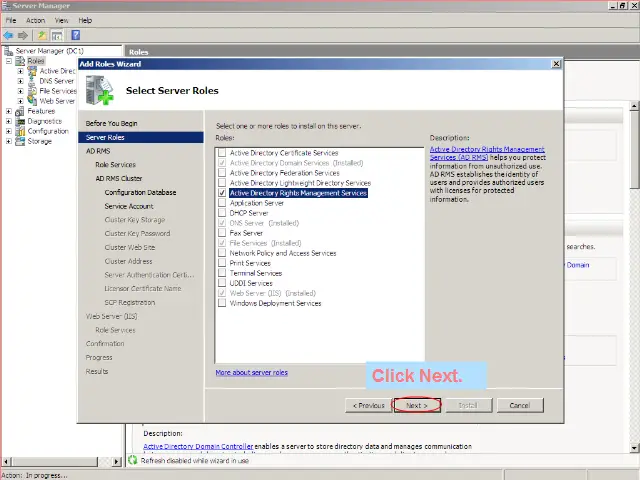640x480 pixels.
Task: Expand the Features tree node
Action: [9, 111]
